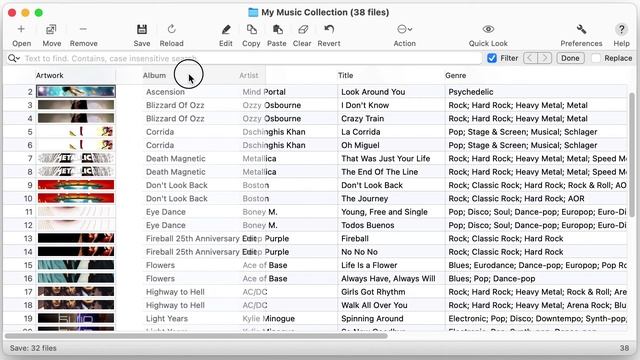640x360 pixels.
Task: Click the Genre column header
Action: click(x=456, y=76)
